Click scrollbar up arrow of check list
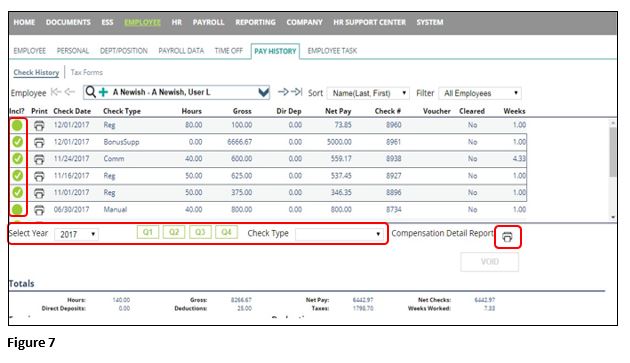The width and height of the screenshot is (630, 363). 613,123
